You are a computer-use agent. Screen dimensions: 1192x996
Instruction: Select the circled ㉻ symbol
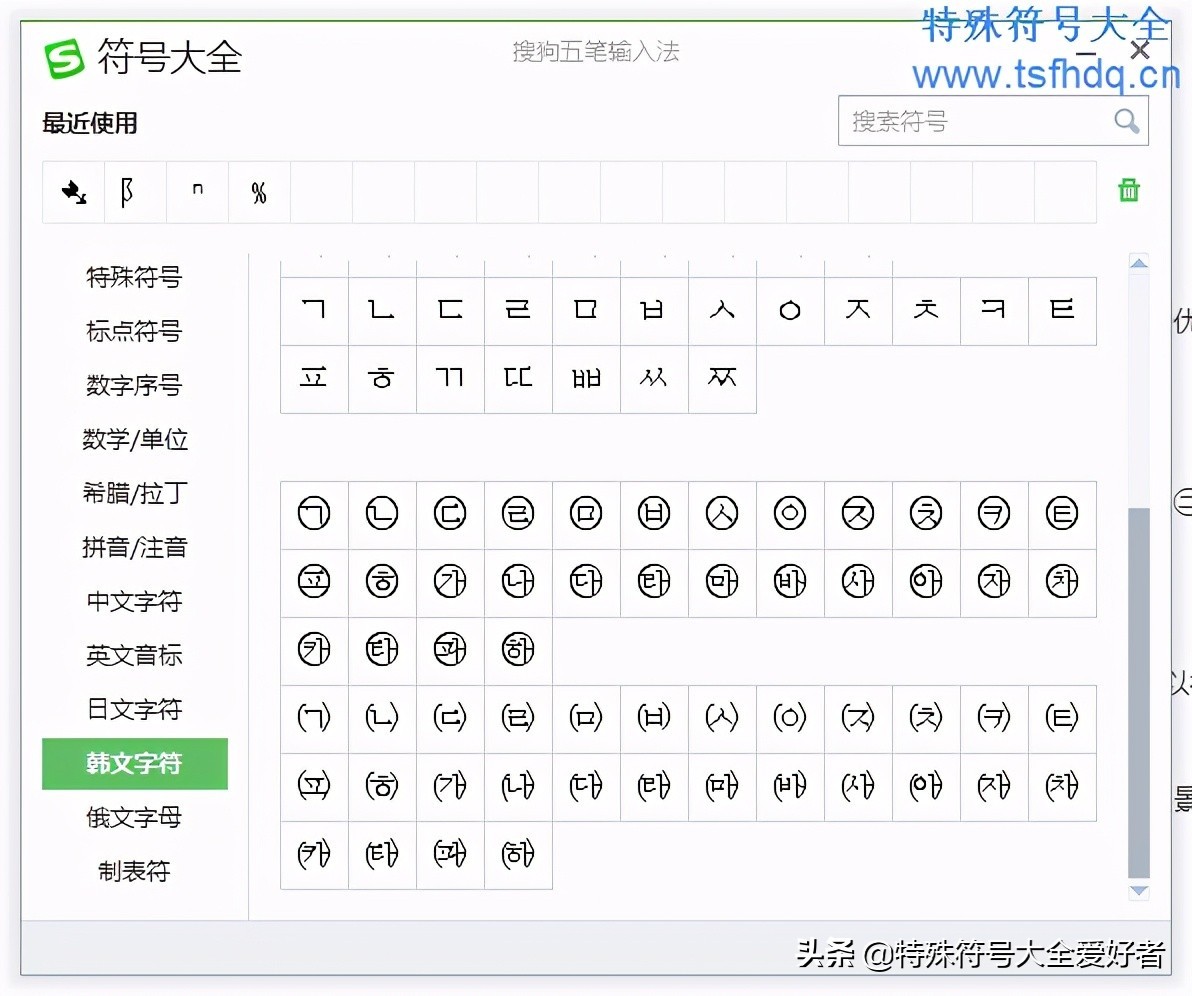pyautogui.click(x=518, y=650)
